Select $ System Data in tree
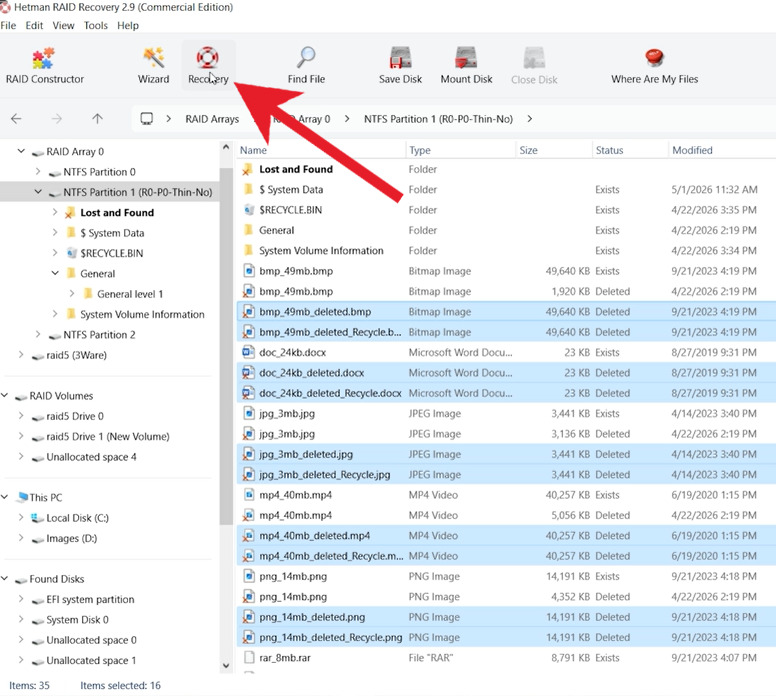The width and height of the screenshot is (776, 696). click(x=112, y=233)
